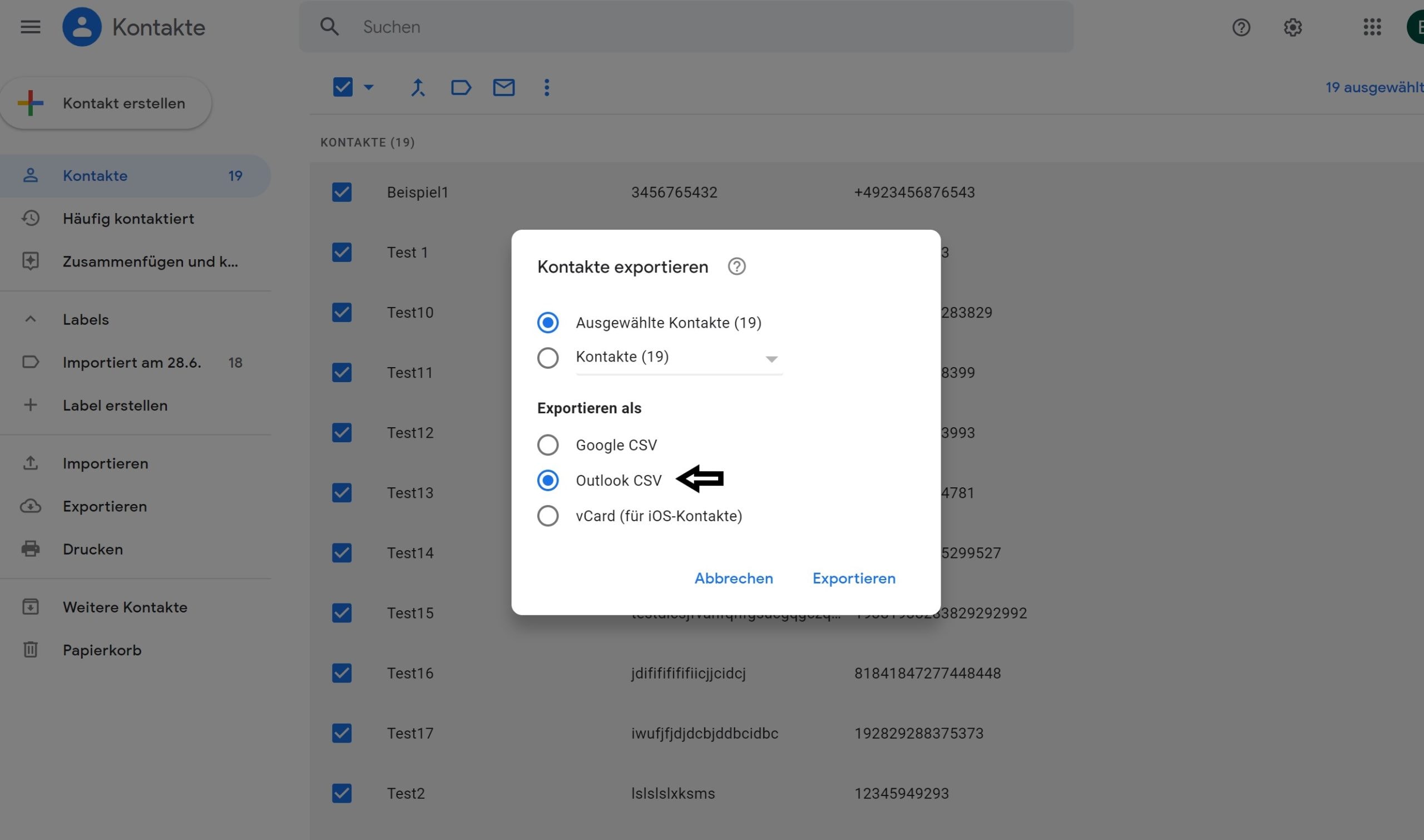Click help icon beside Kontakte exportieren
The width and height of the screenshot is (1424, 840).
(x=736, y=266)
